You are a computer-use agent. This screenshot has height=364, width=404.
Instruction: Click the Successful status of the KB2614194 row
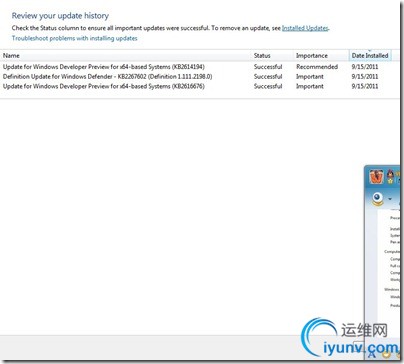tap(268, 67)
